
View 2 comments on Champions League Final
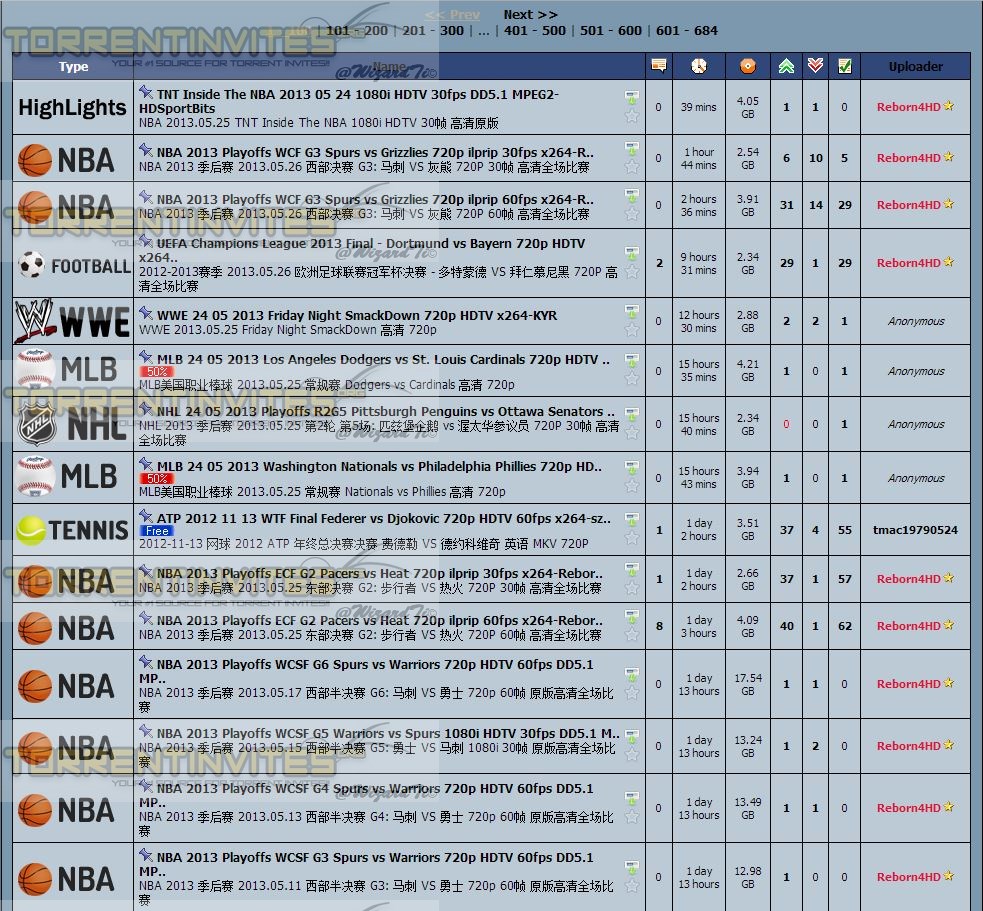pyautogui.click(x=659, y=263)
